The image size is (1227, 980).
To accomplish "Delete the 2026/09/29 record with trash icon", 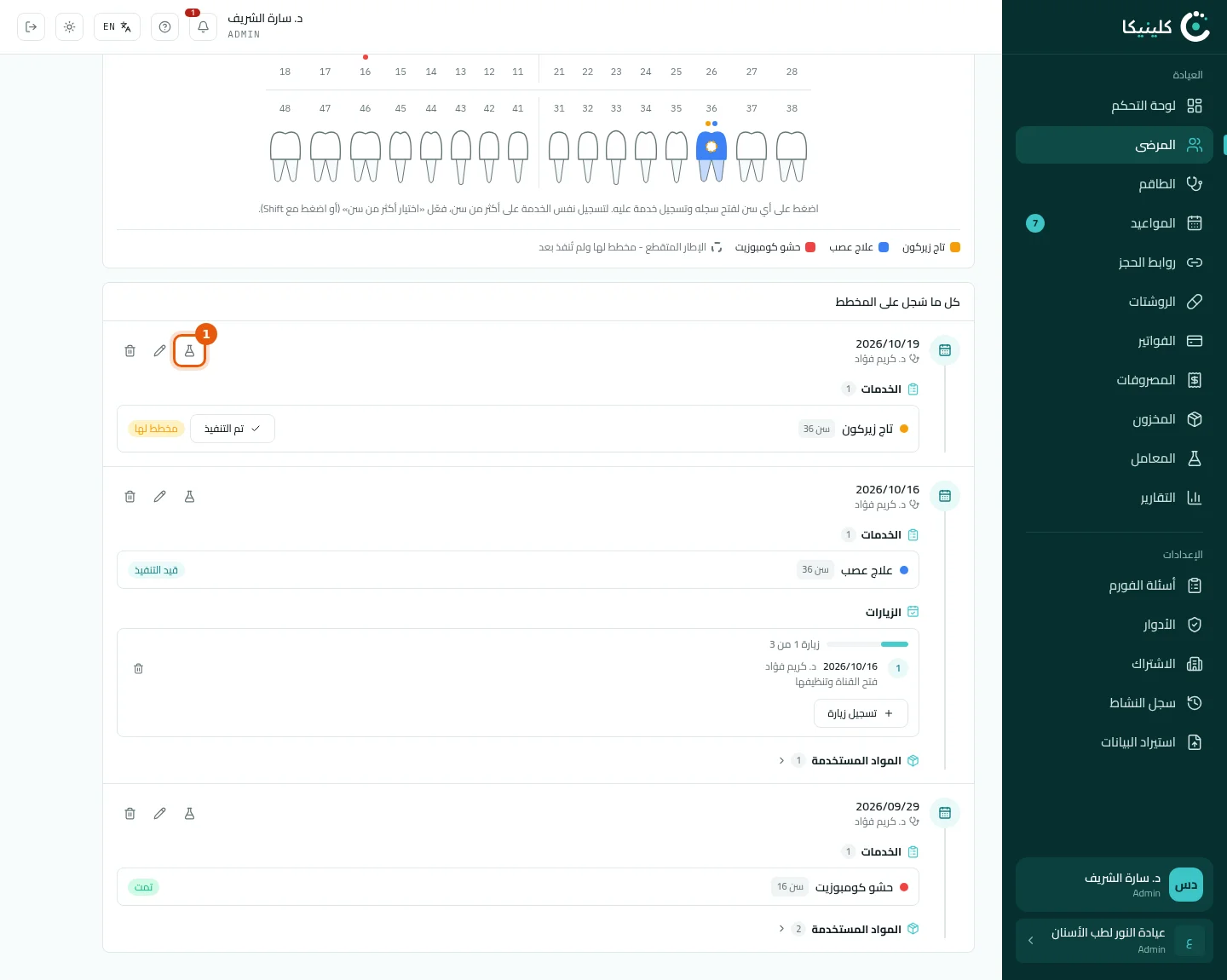I will coord(130,814).
